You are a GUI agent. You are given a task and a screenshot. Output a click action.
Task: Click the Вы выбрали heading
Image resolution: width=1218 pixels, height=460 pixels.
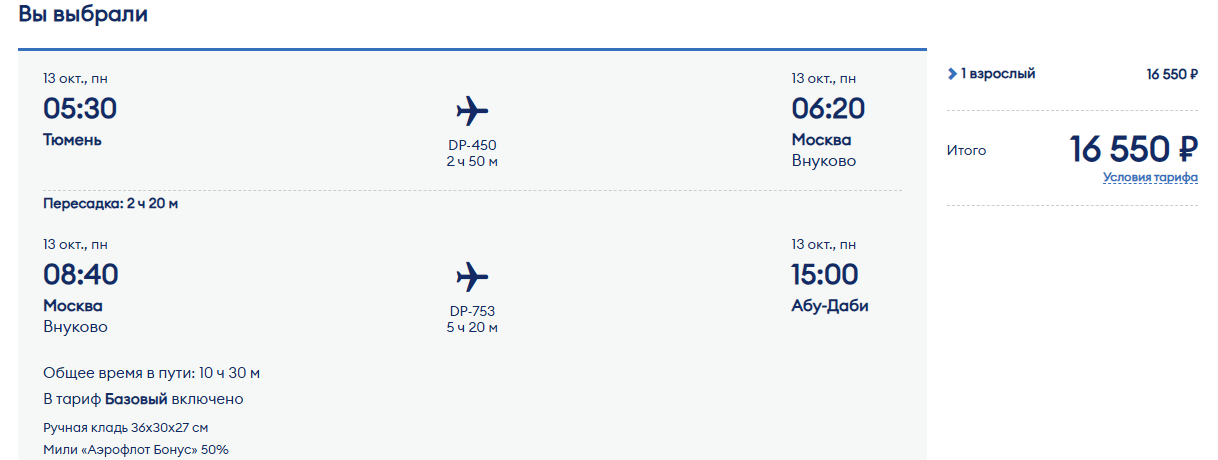click(x=83, y=15)
